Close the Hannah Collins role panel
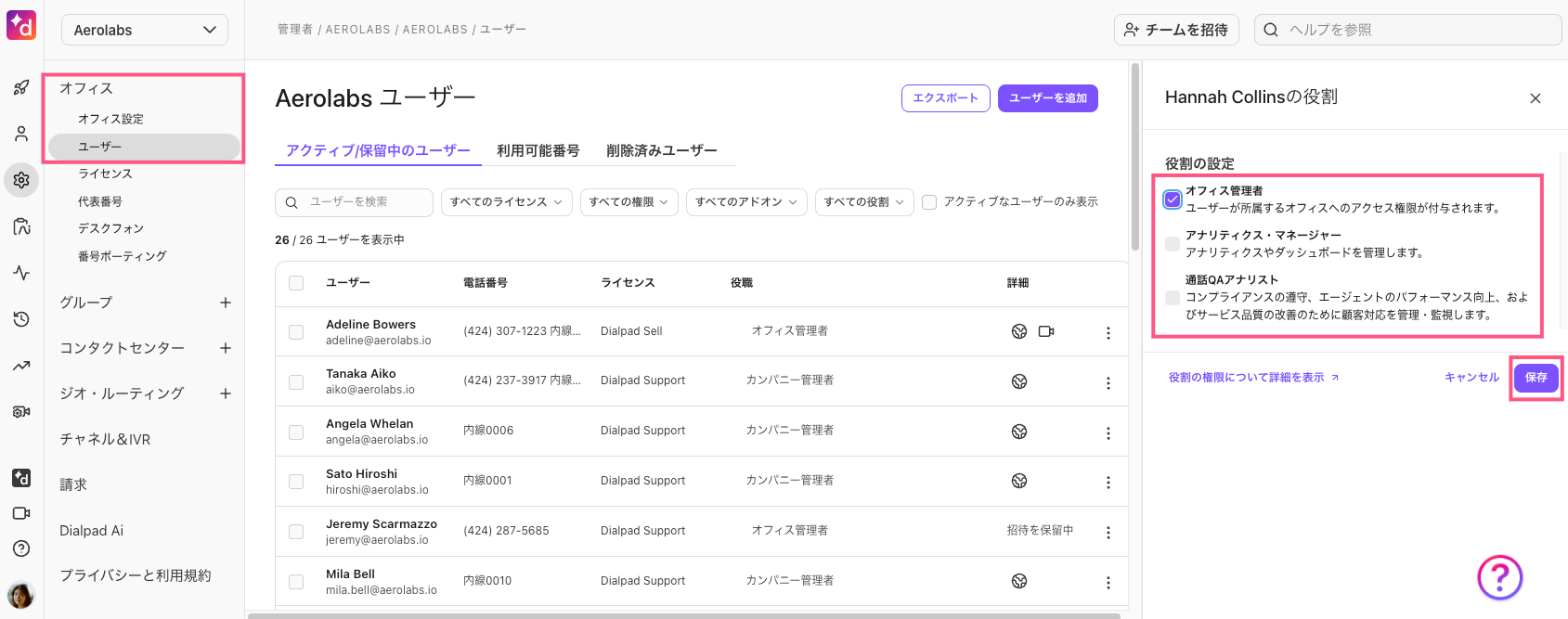The image size is (1568, 619). (1536, 98)
